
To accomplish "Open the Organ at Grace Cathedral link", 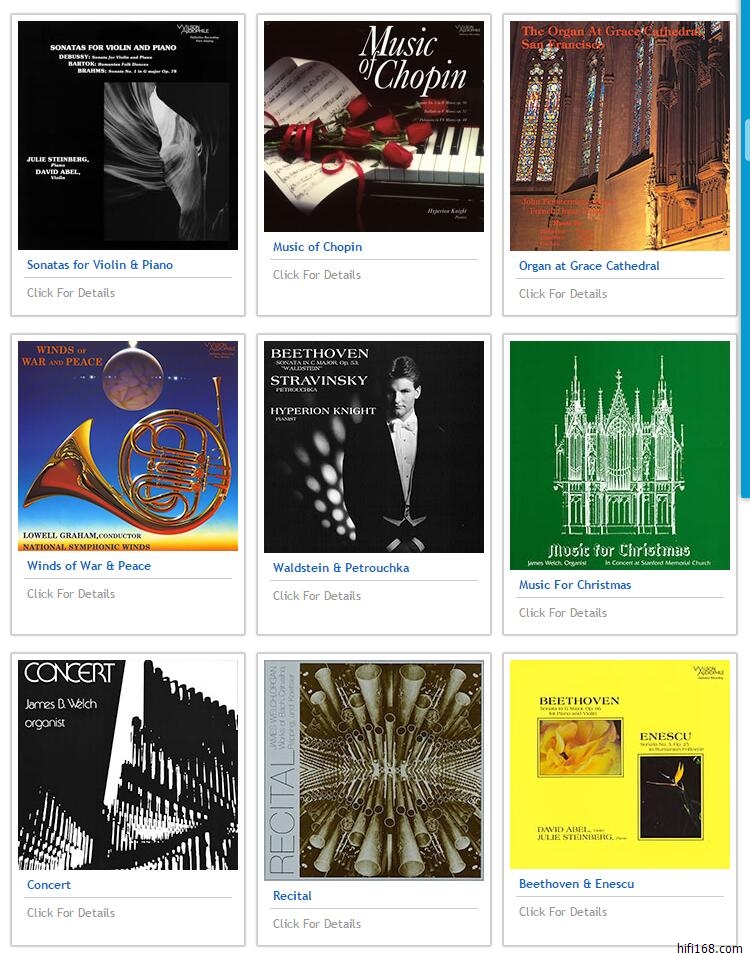I will pos(589,266).
